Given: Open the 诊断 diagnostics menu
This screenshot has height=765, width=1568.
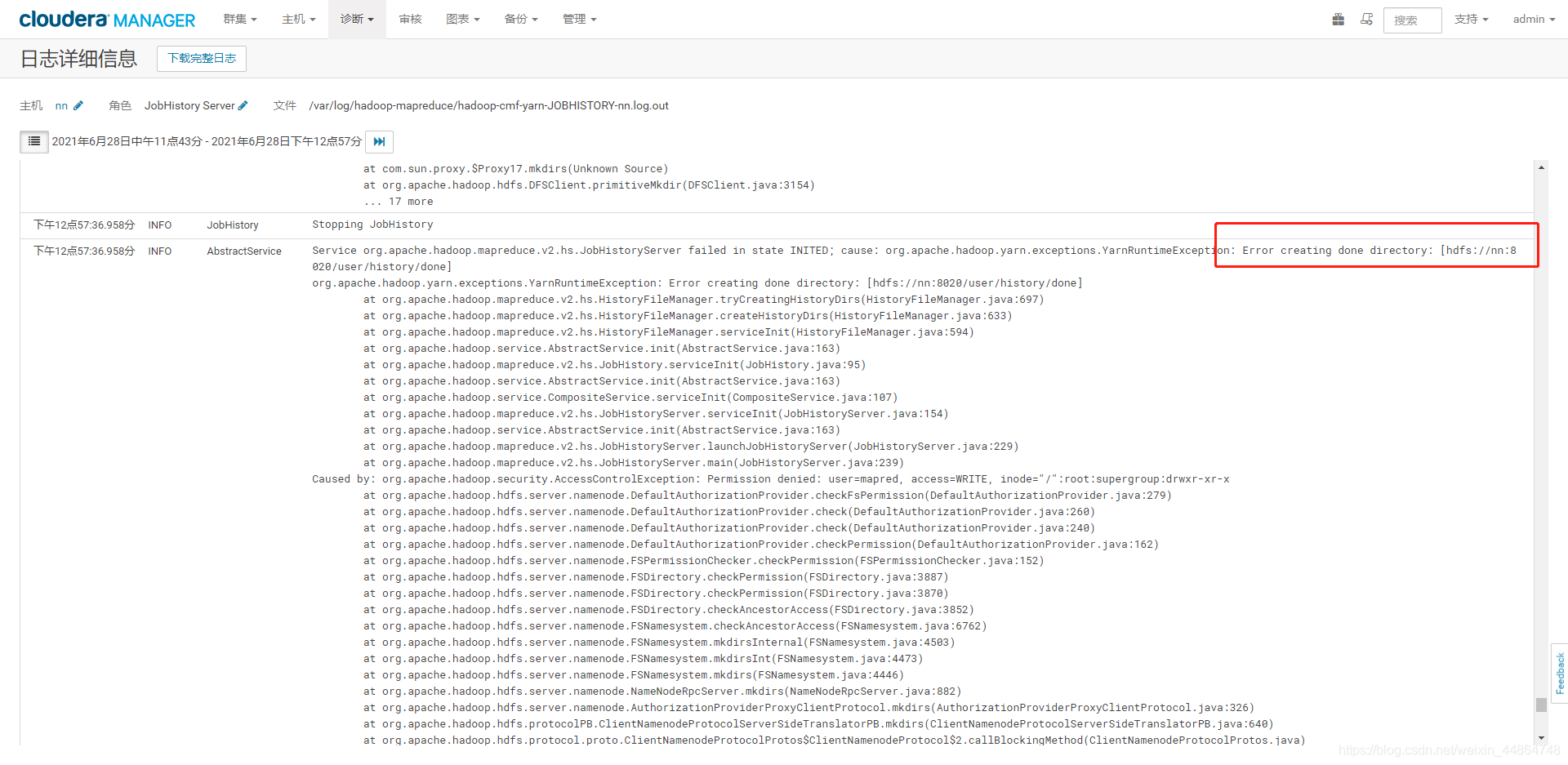Looking at the screenshot, I should point(357,19).
